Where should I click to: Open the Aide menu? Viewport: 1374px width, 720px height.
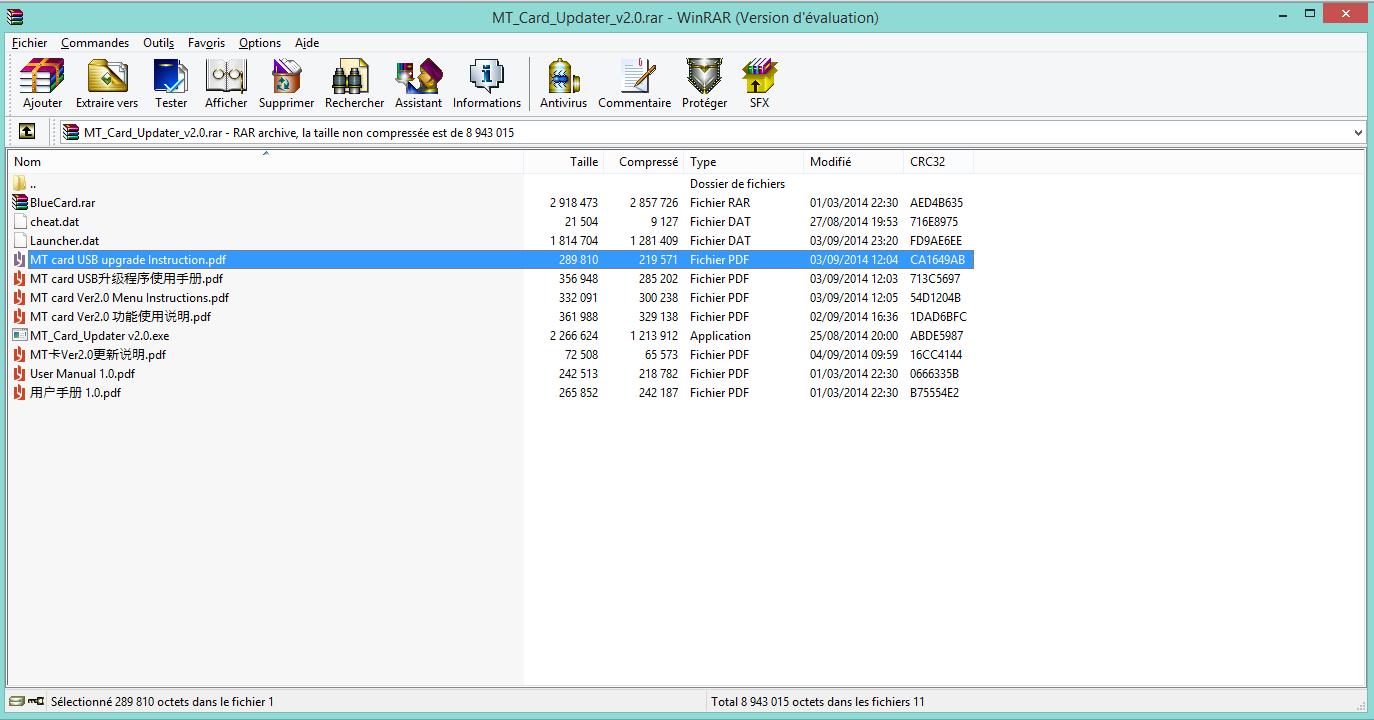[x=307, y=43]
